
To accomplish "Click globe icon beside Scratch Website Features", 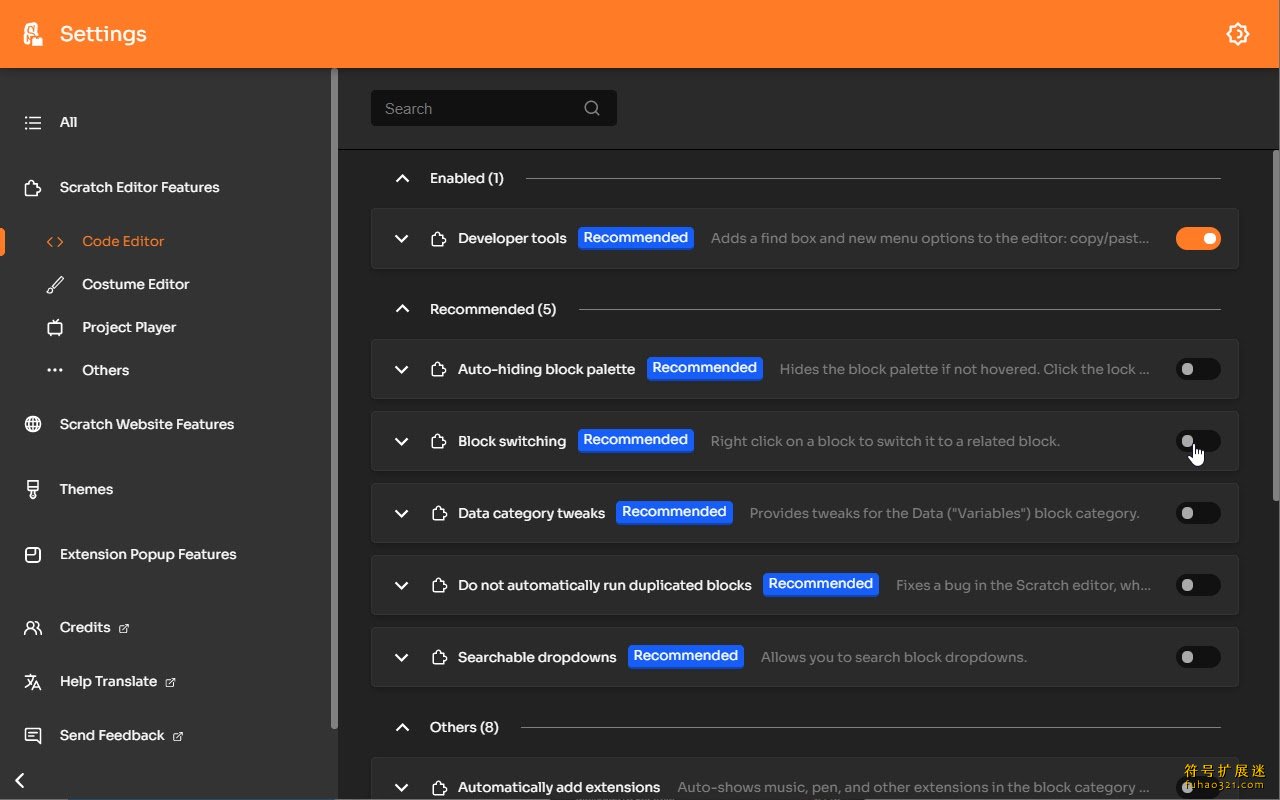I will (x=33, y=425).
